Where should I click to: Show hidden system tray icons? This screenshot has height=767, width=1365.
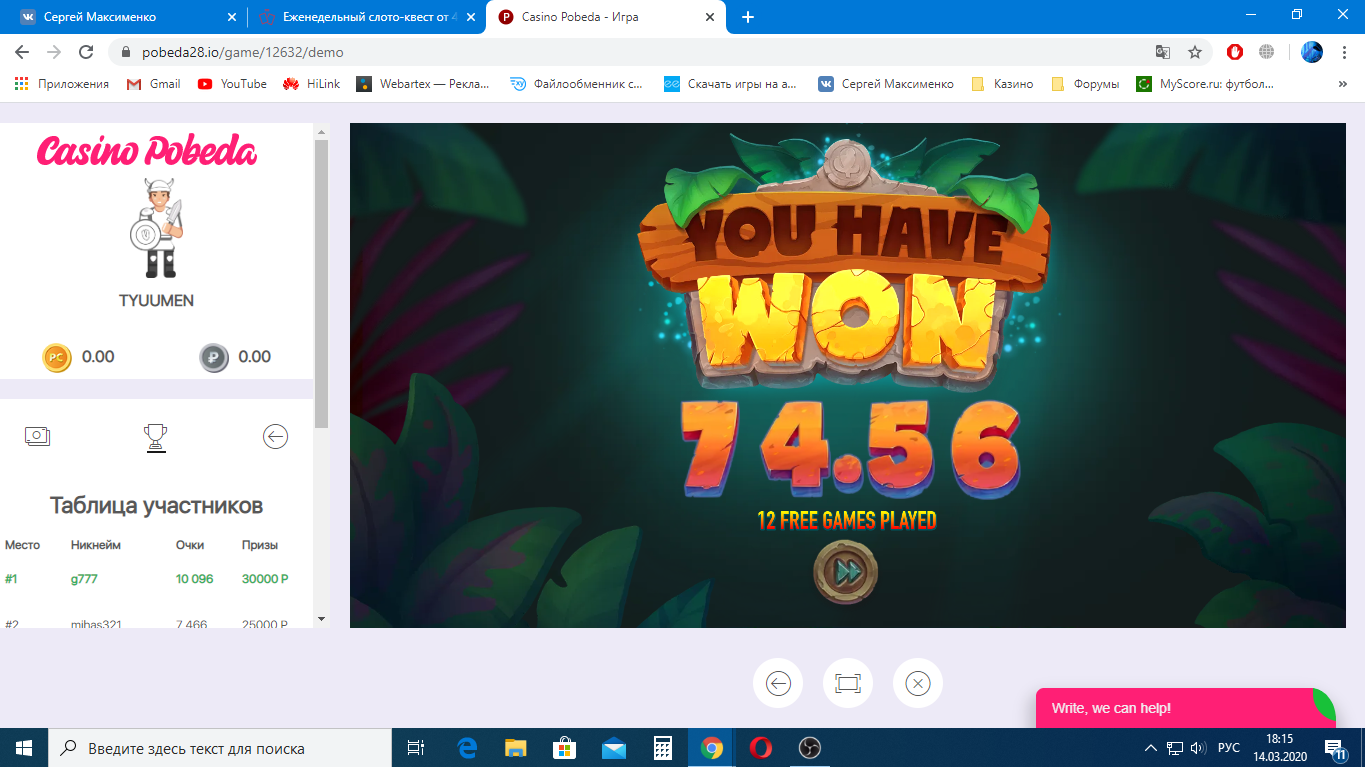click(1150, 748)
